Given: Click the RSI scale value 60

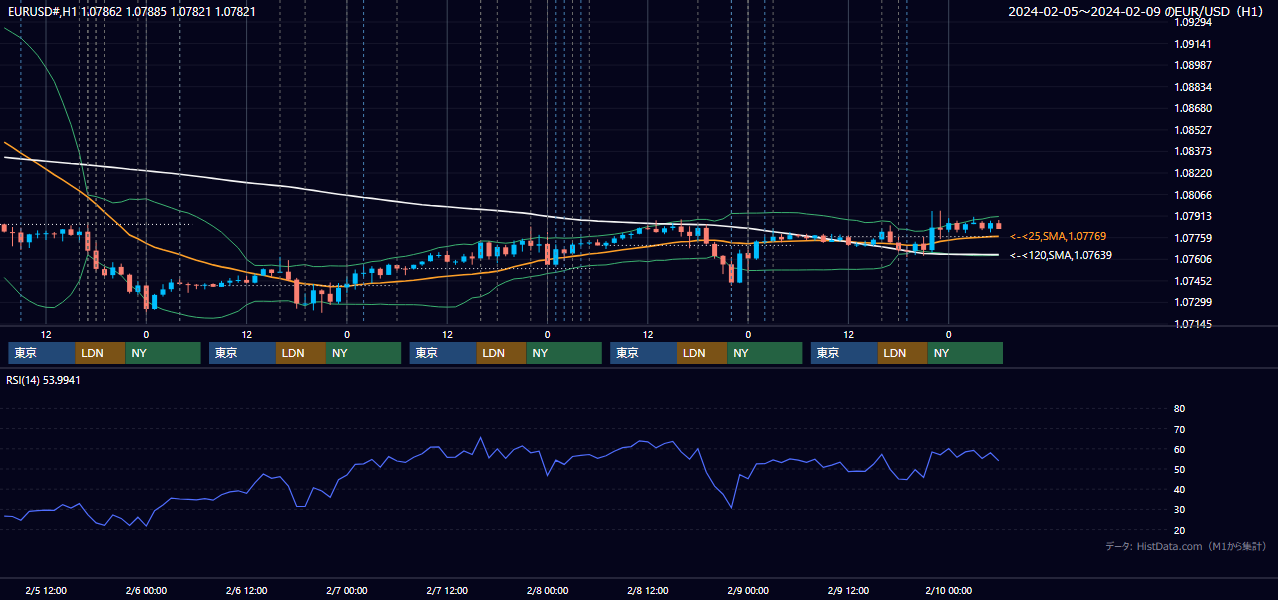Looking at the screenshot, I should pyautogui.click(x=1179, y=449).
